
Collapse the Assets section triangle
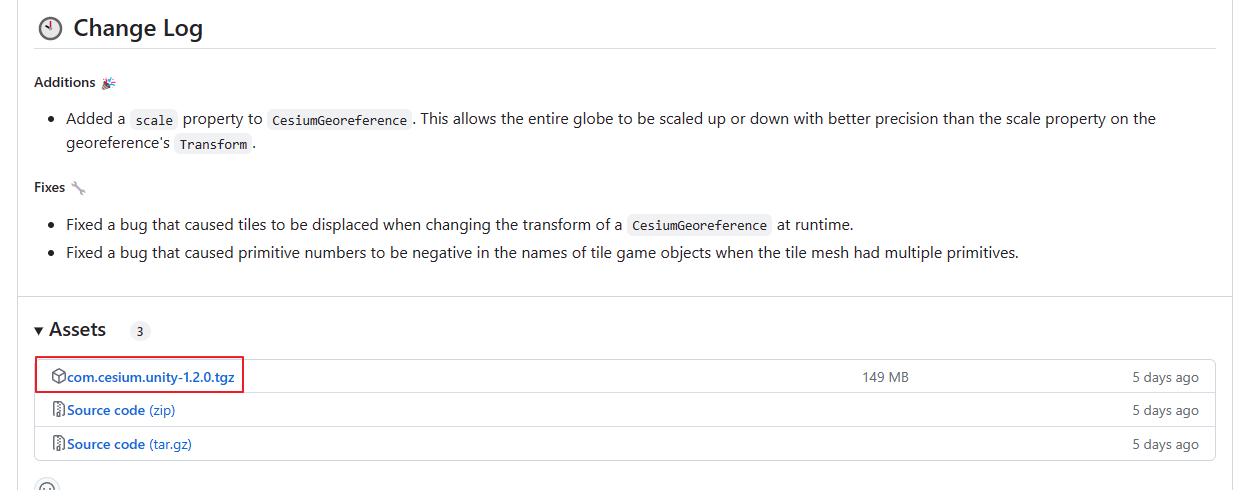pyautogui.click(x=39, y=331)
